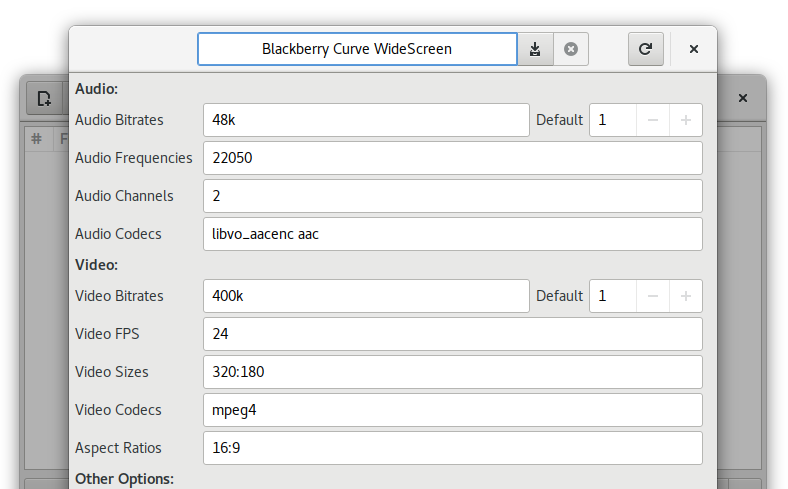
Task: Click the Audio Frequencies field showing 22050
Action: [x=453, y=158]
